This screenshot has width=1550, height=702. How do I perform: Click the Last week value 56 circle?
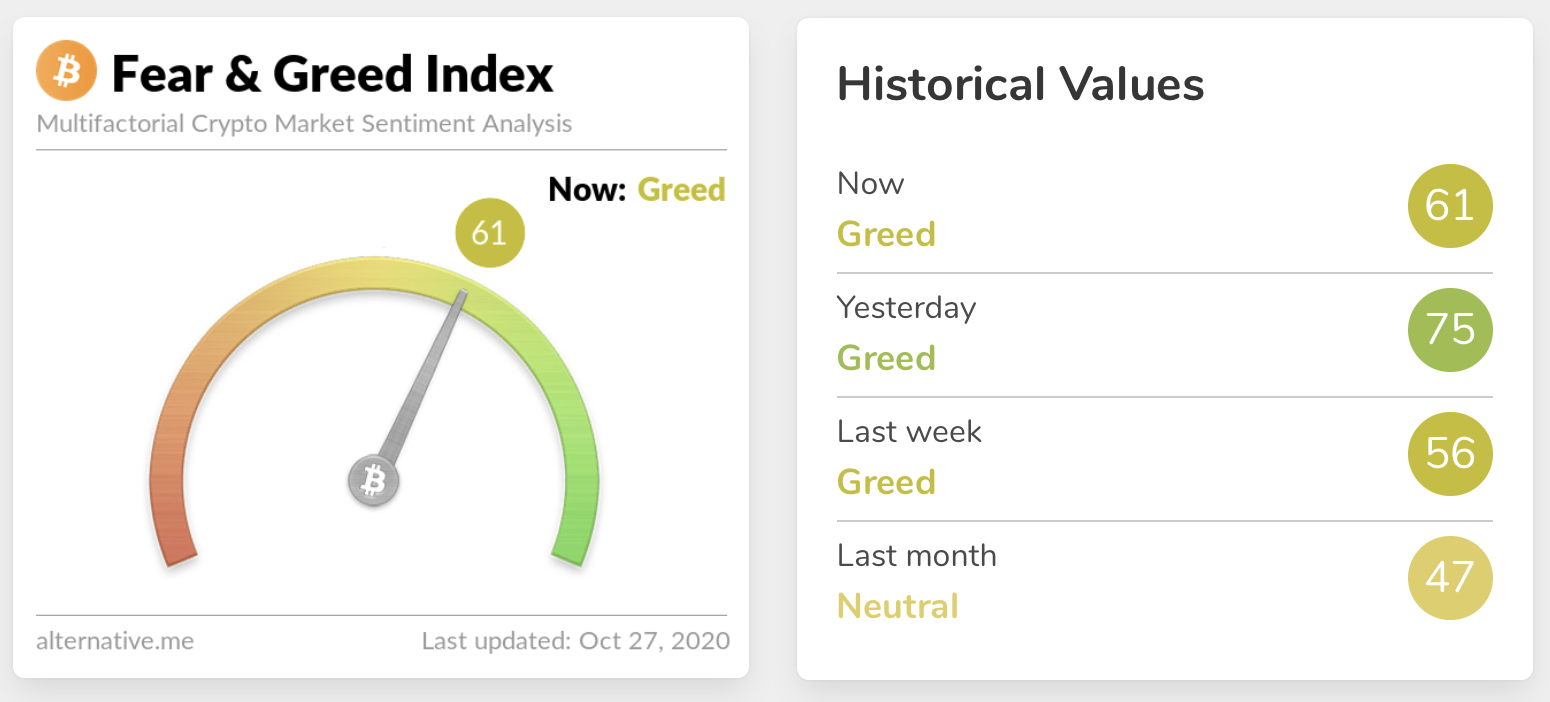click(1449, 454)
